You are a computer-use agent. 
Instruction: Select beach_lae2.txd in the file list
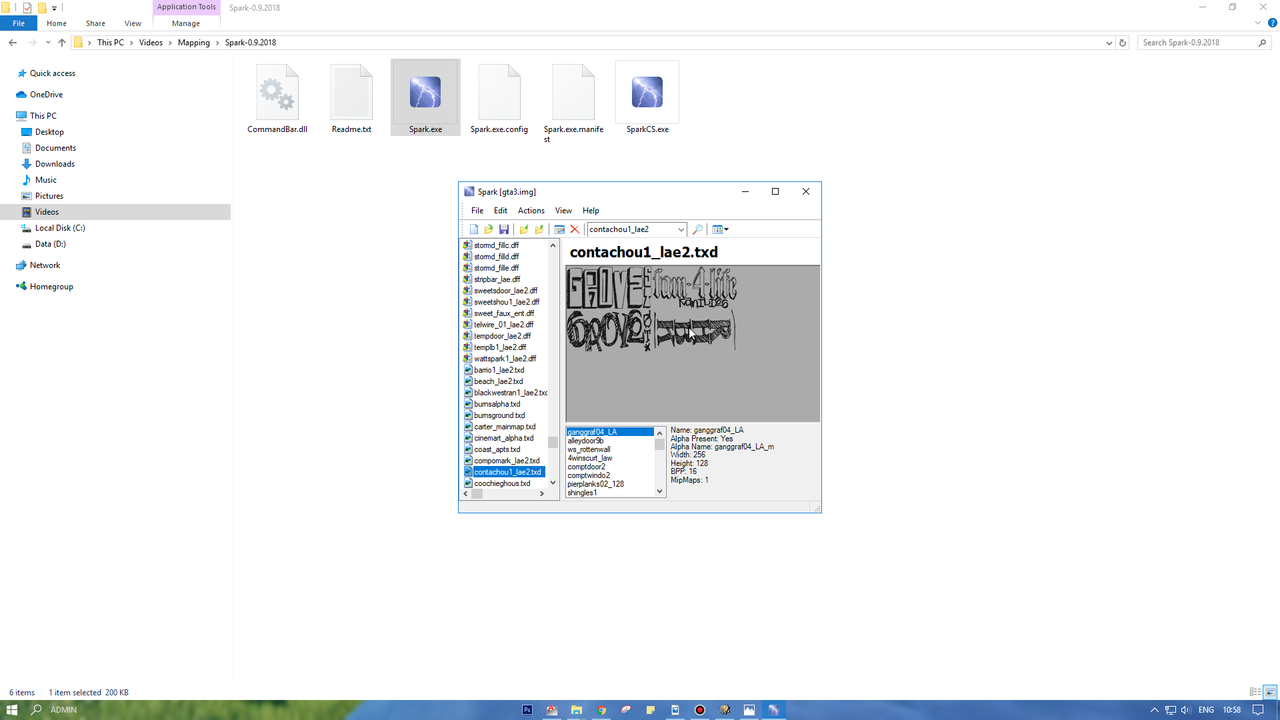click(498, 382)
